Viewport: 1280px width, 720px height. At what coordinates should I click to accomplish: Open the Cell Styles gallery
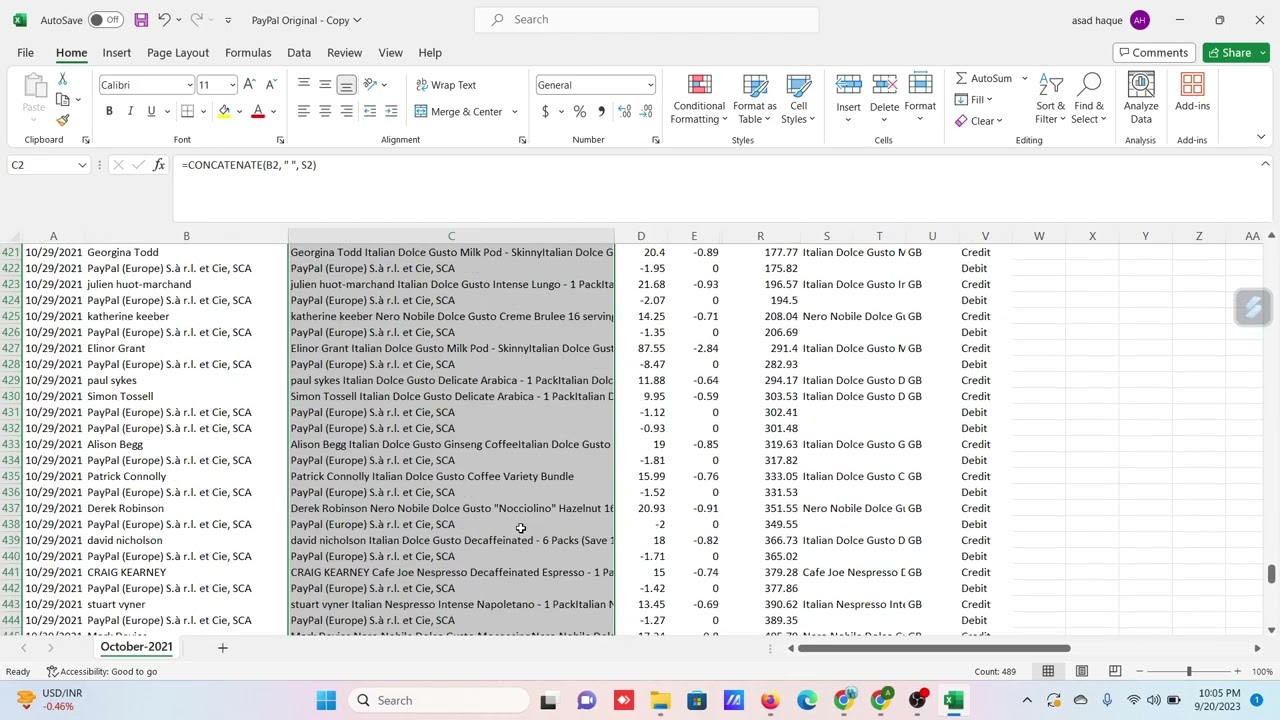tap(798, 99)
